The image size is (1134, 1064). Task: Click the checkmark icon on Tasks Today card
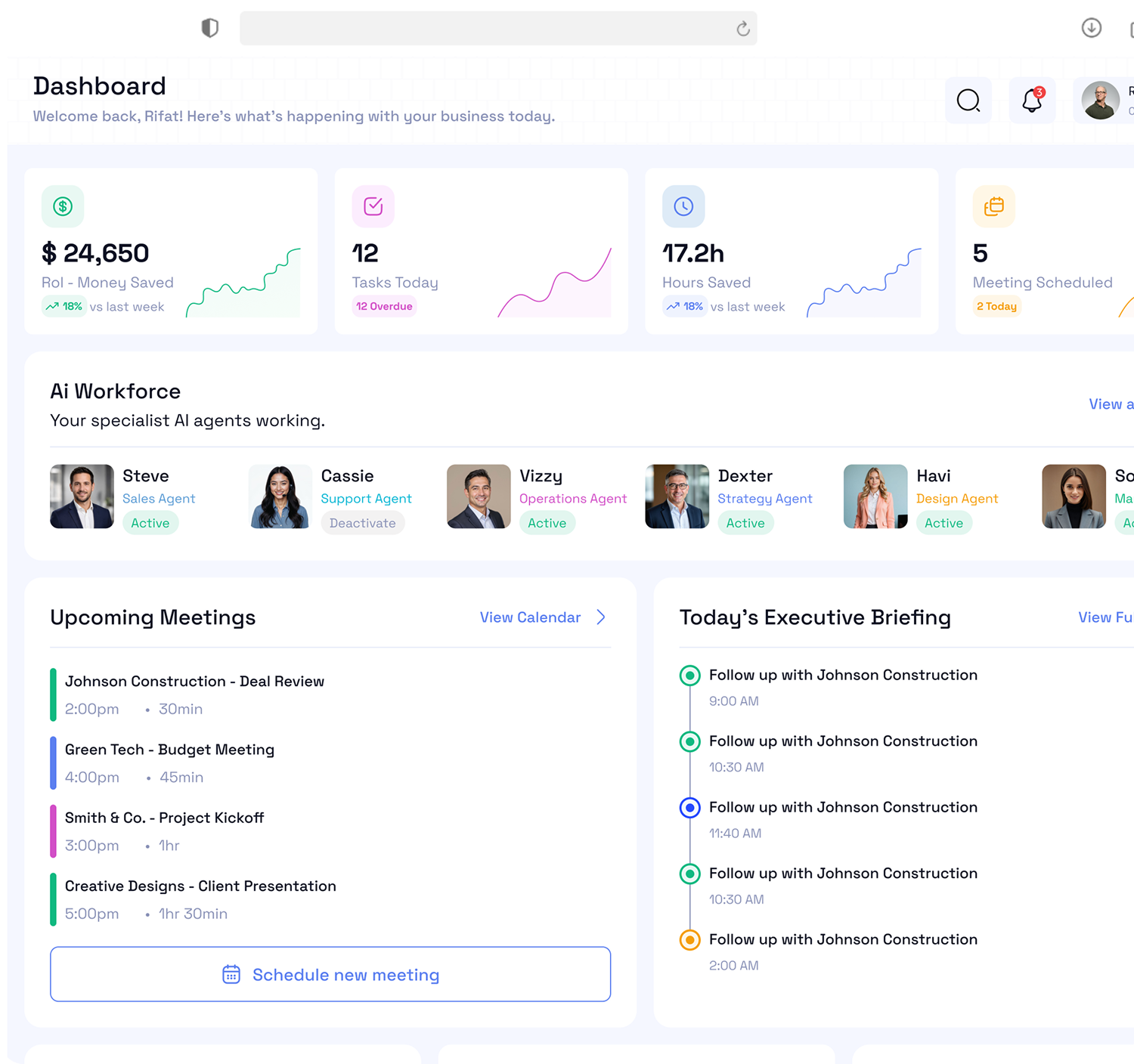click(373, 206)
